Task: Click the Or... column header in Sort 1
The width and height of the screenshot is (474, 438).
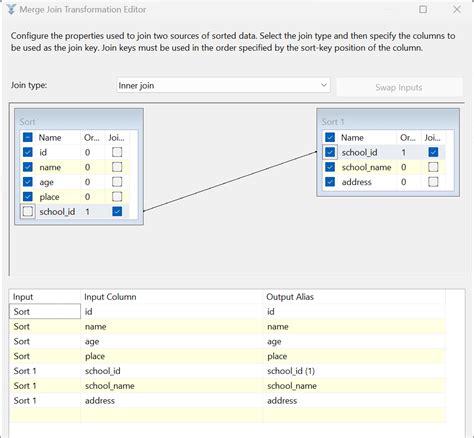Action: coord(408,137)
